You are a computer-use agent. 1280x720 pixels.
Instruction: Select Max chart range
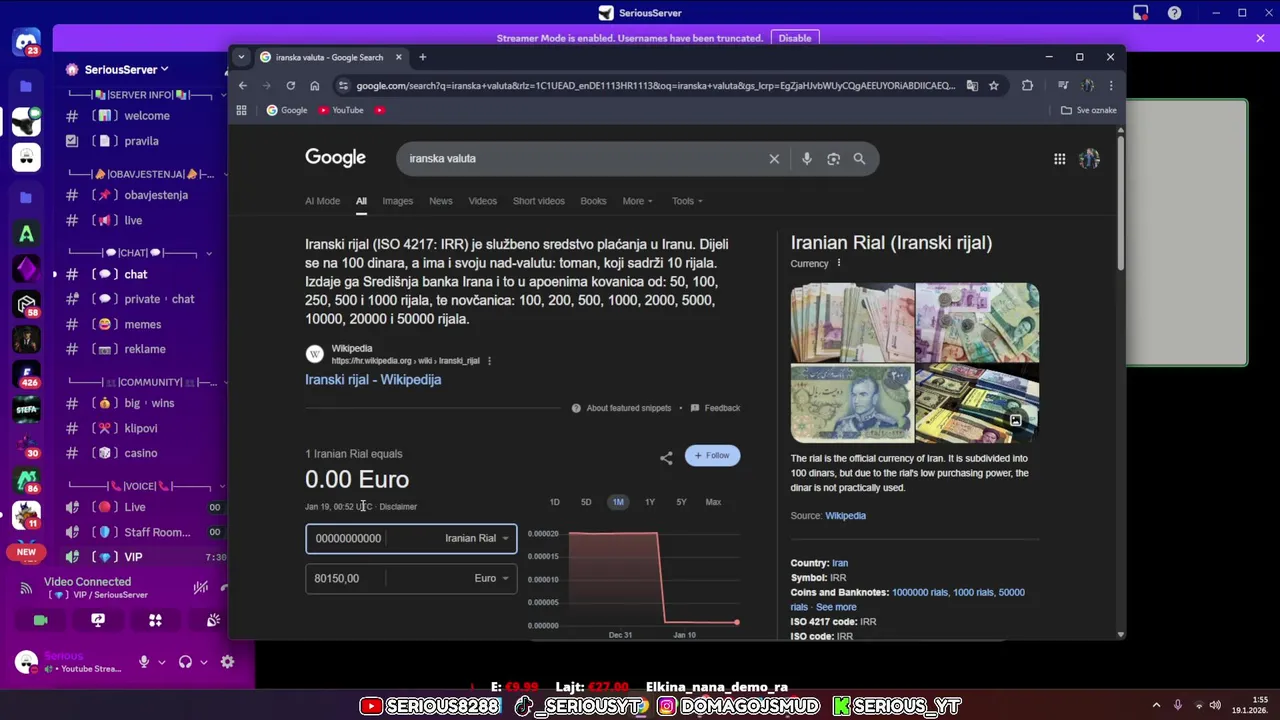point(713,502)
